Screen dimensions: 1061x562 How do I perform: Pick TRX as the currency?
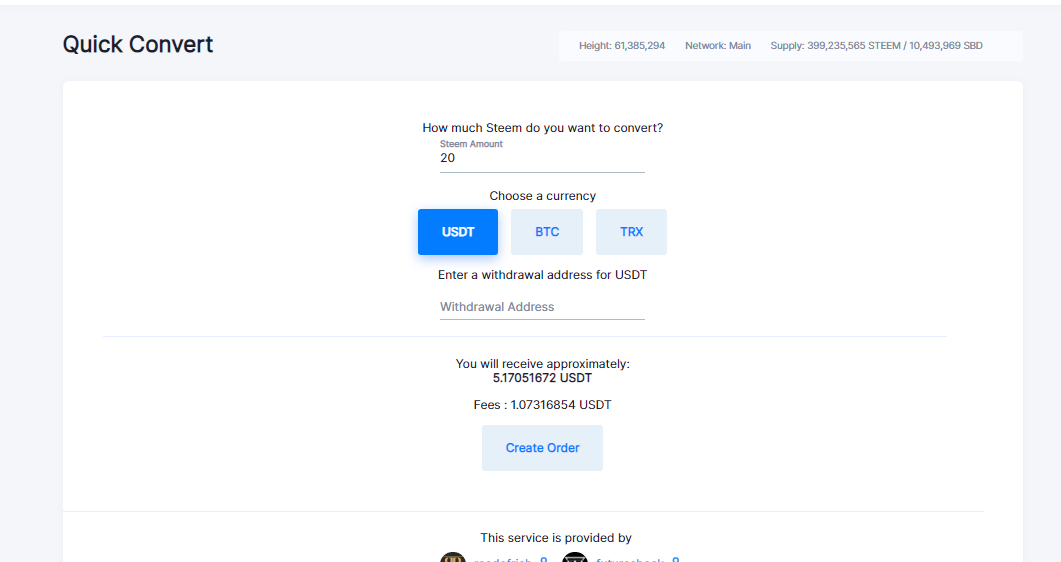coord(631,232)
